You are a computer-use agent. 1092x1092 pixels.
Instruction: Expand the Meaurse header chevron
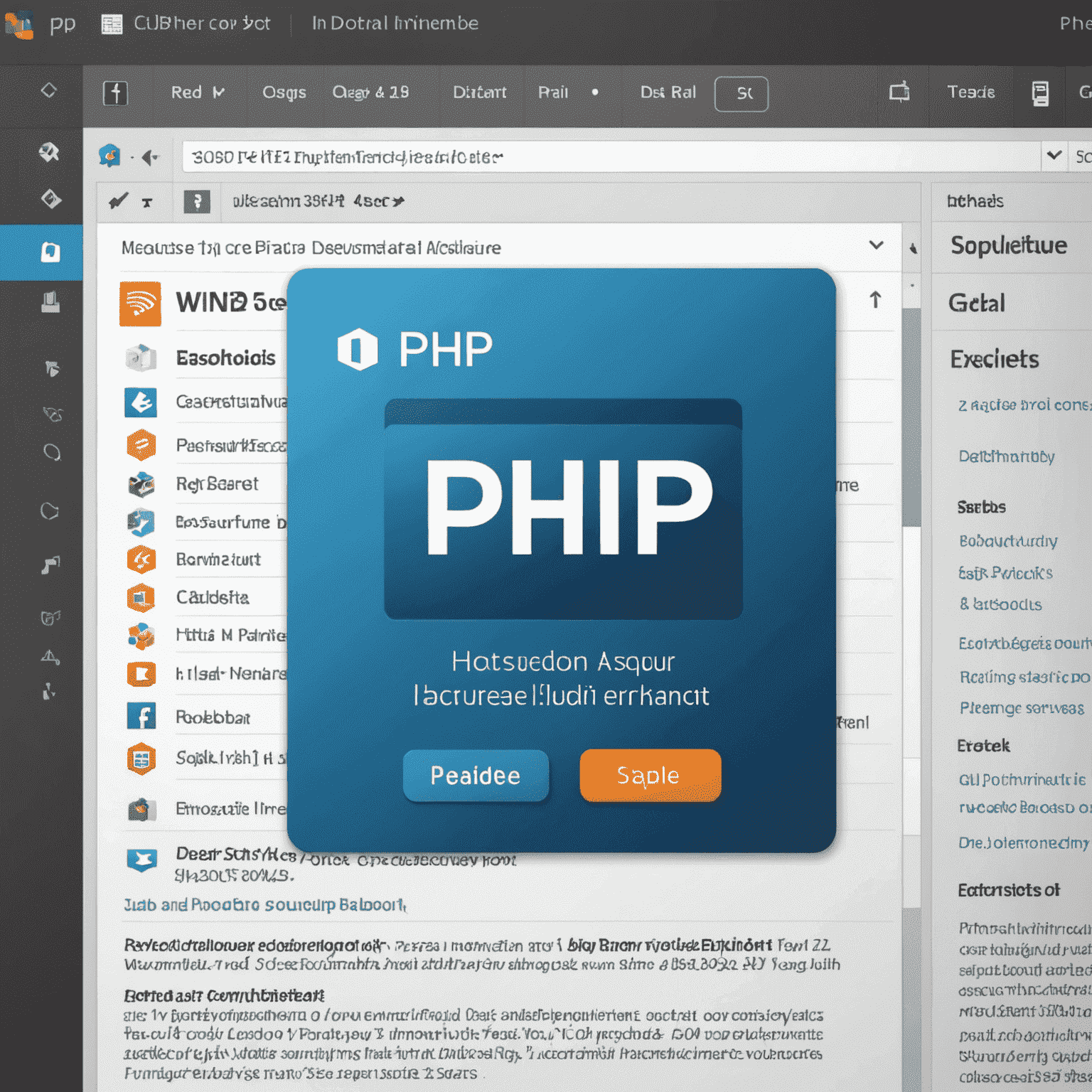876,245
